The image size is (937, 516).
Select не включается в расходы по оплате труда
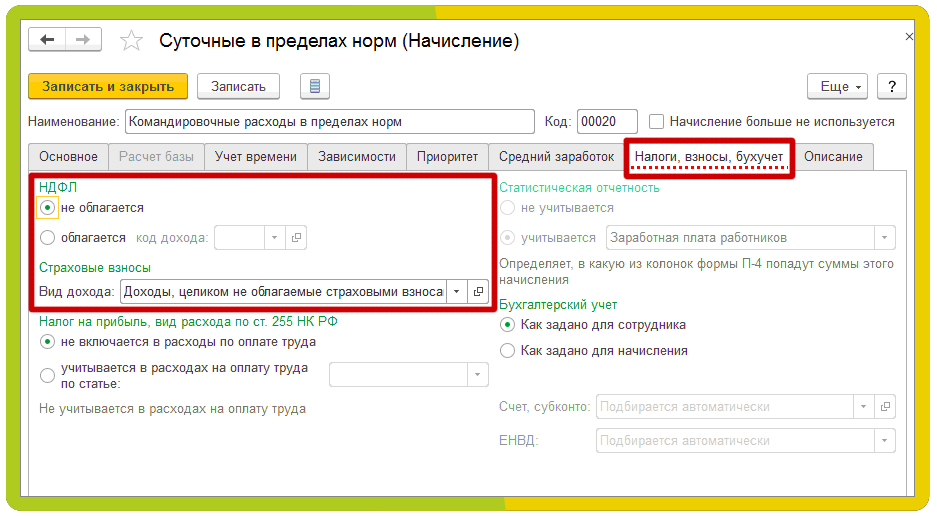pos(47,342)
